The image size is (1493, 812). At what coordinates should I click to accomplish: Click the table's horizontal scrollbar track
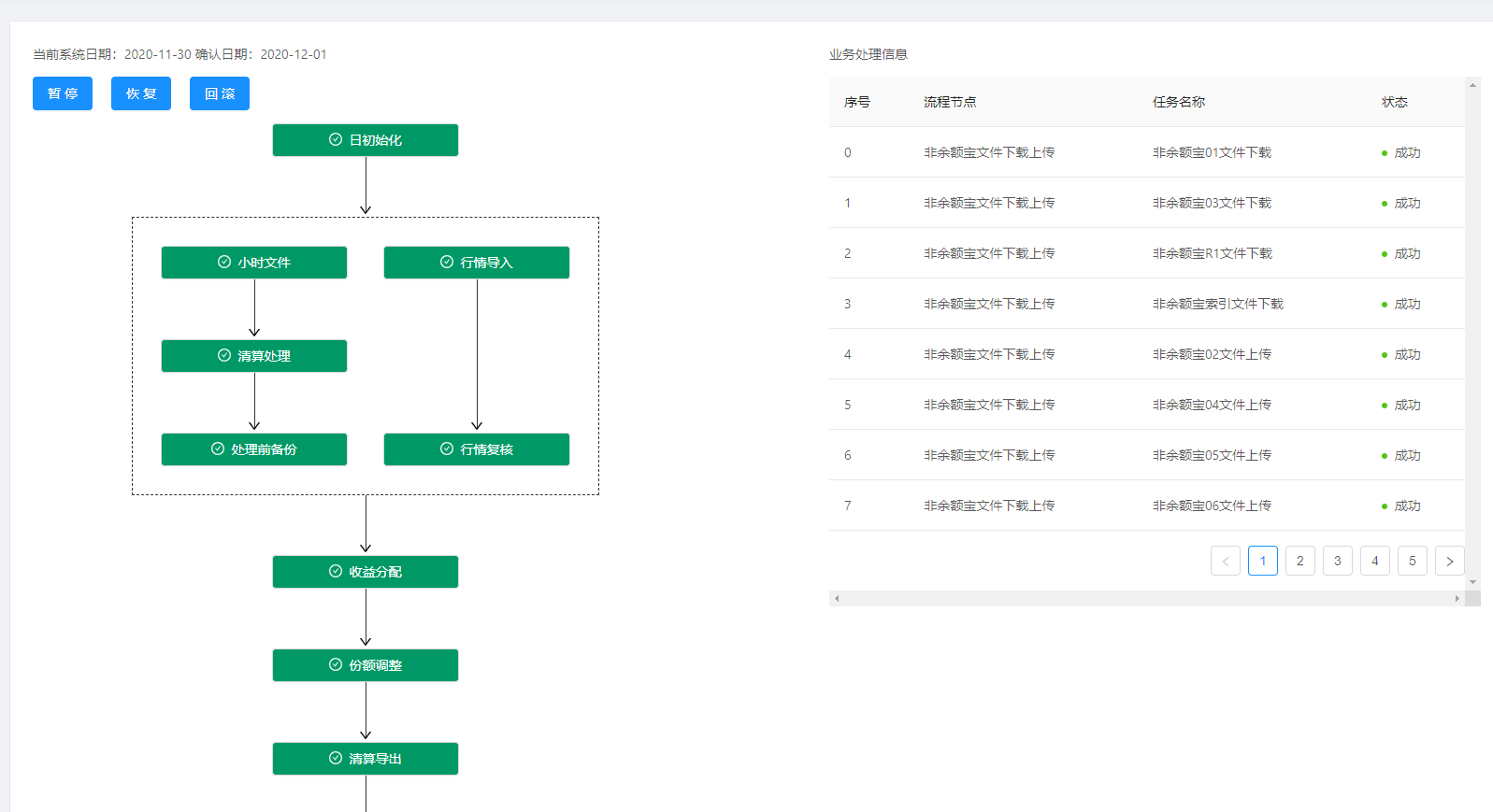point(1147,598)
